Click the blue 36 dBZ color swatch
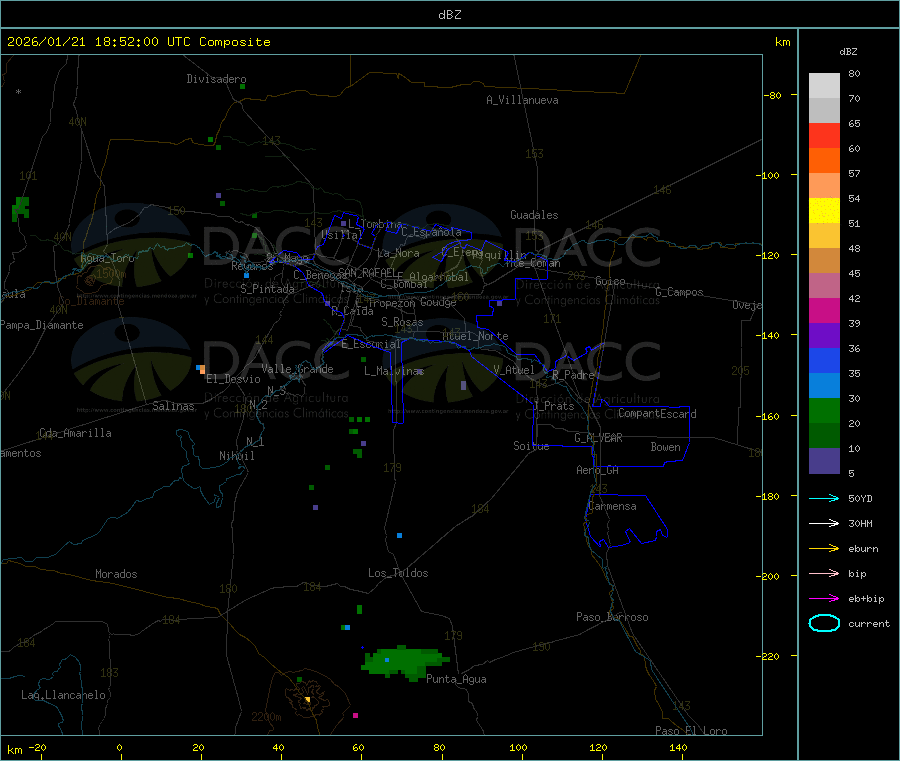This screenshot has width=900, height=761. [824, 360]
